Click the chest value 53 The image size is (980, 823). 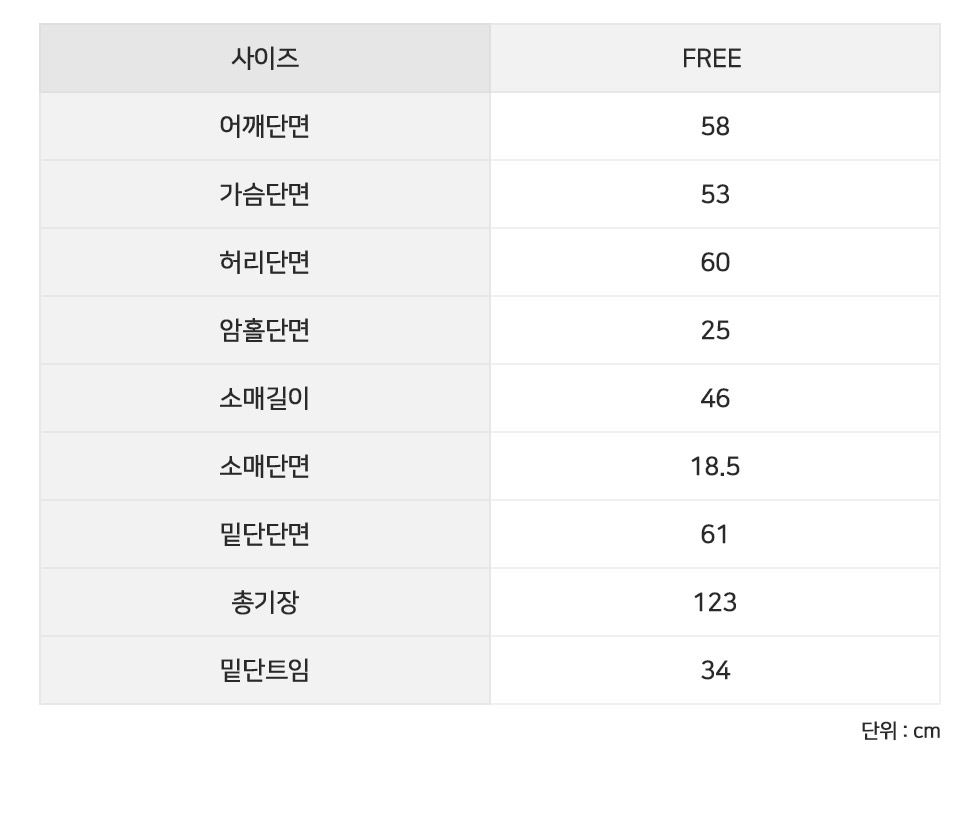(715, 195)
